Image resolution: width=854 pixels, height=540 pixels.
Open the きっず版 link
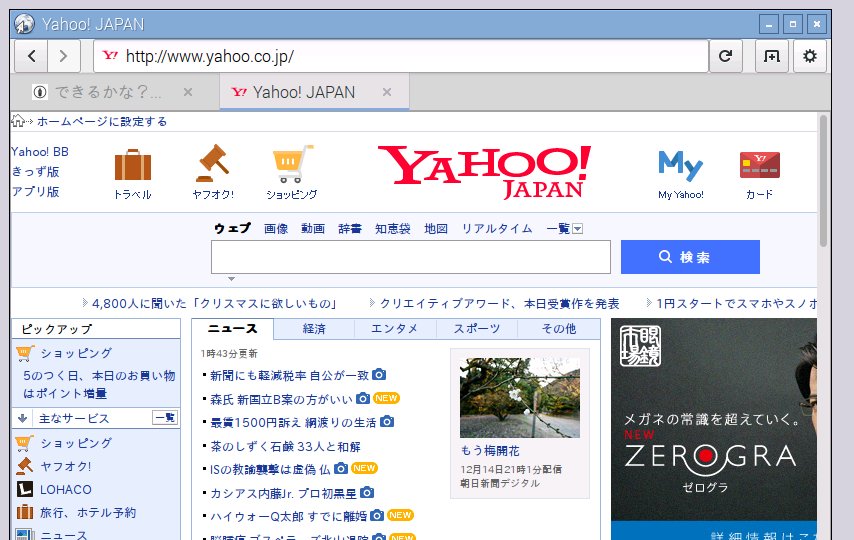pyautogui.click(x=35, y=172)
